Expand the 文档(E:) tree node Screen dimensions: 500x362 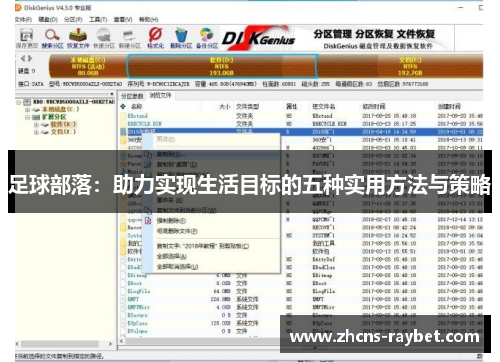coord(36,132)
